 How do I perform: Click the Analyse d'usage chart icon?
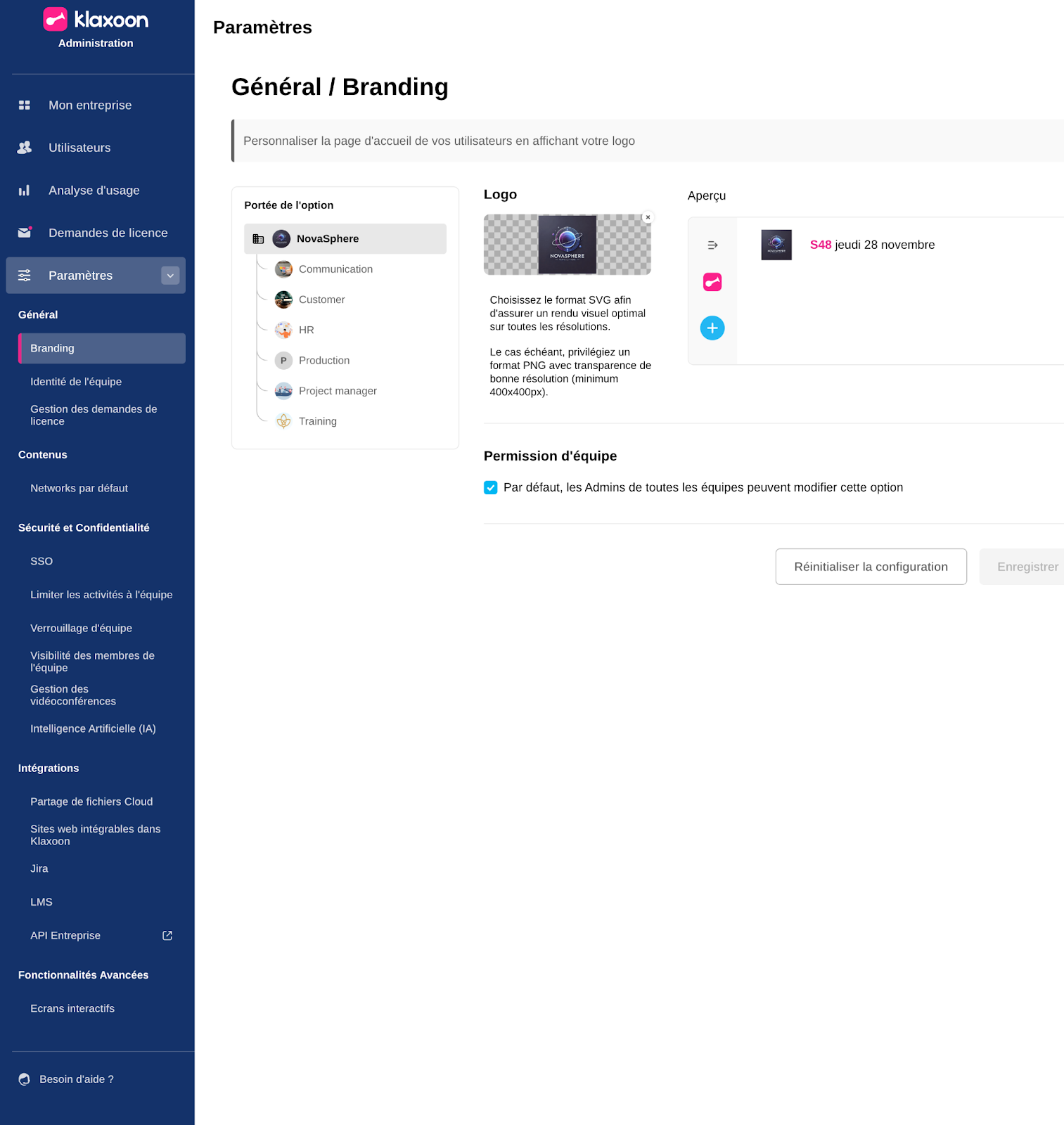click(25, 191)
